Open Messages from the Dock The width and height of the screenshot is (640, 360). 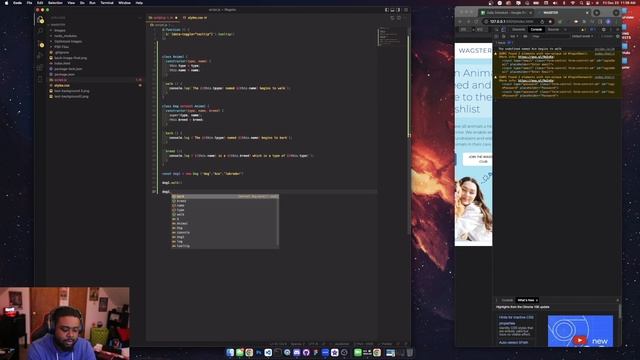[240, 353]
